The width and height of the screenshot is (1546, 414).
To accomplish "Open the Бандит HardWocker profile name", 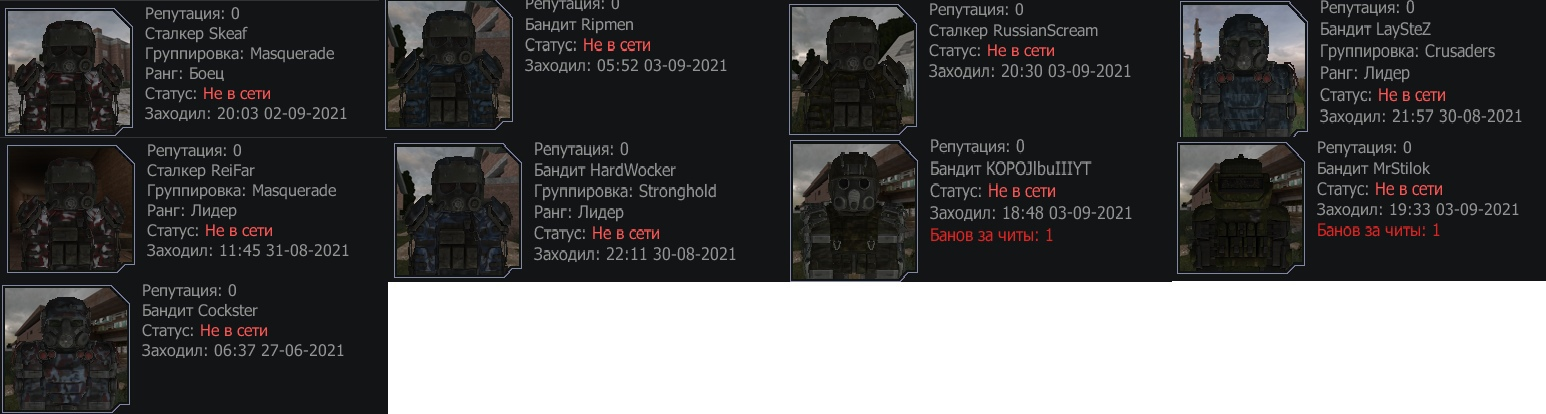I will pyautogui.click(x=604, y=170).
